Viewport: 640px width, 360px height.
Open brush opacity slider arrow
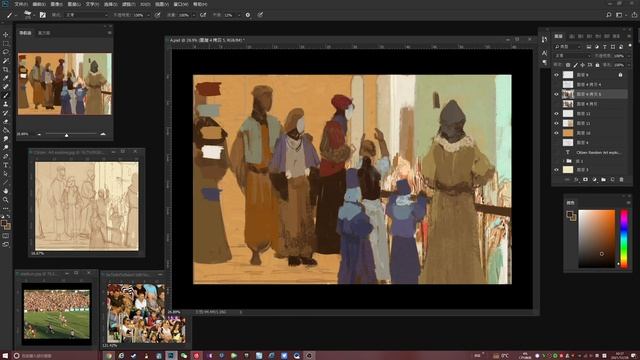click(148, 15)
